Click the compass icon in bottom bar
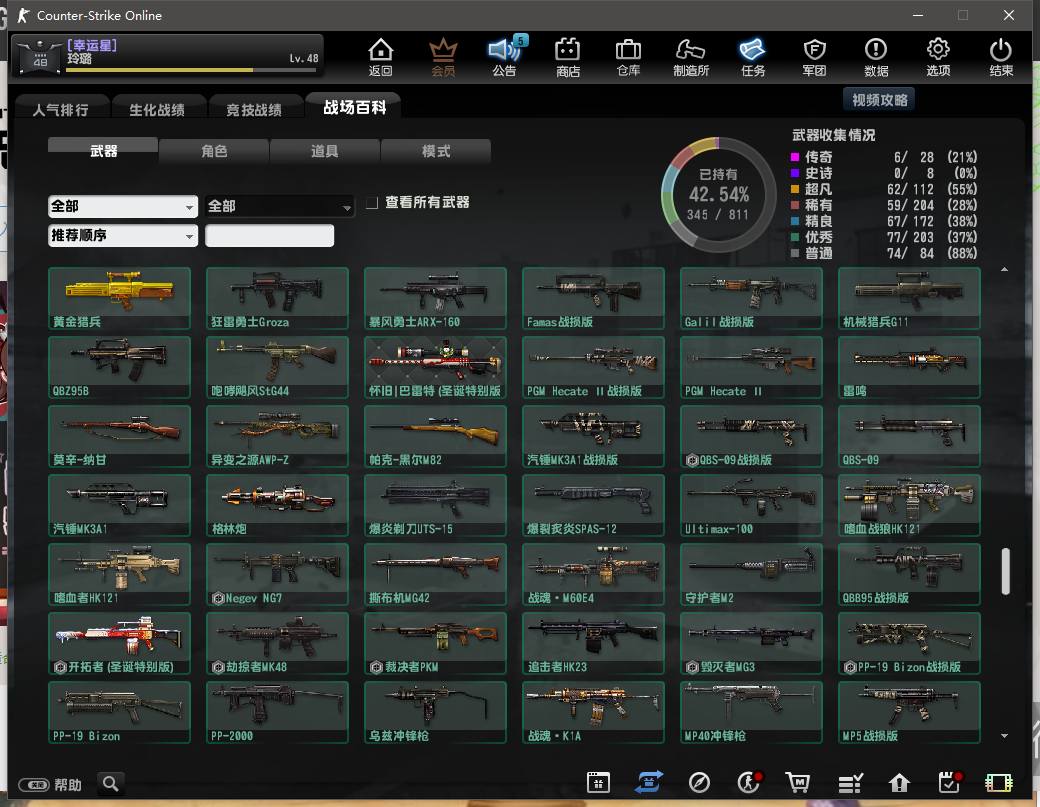 click(x=699, y=782)
